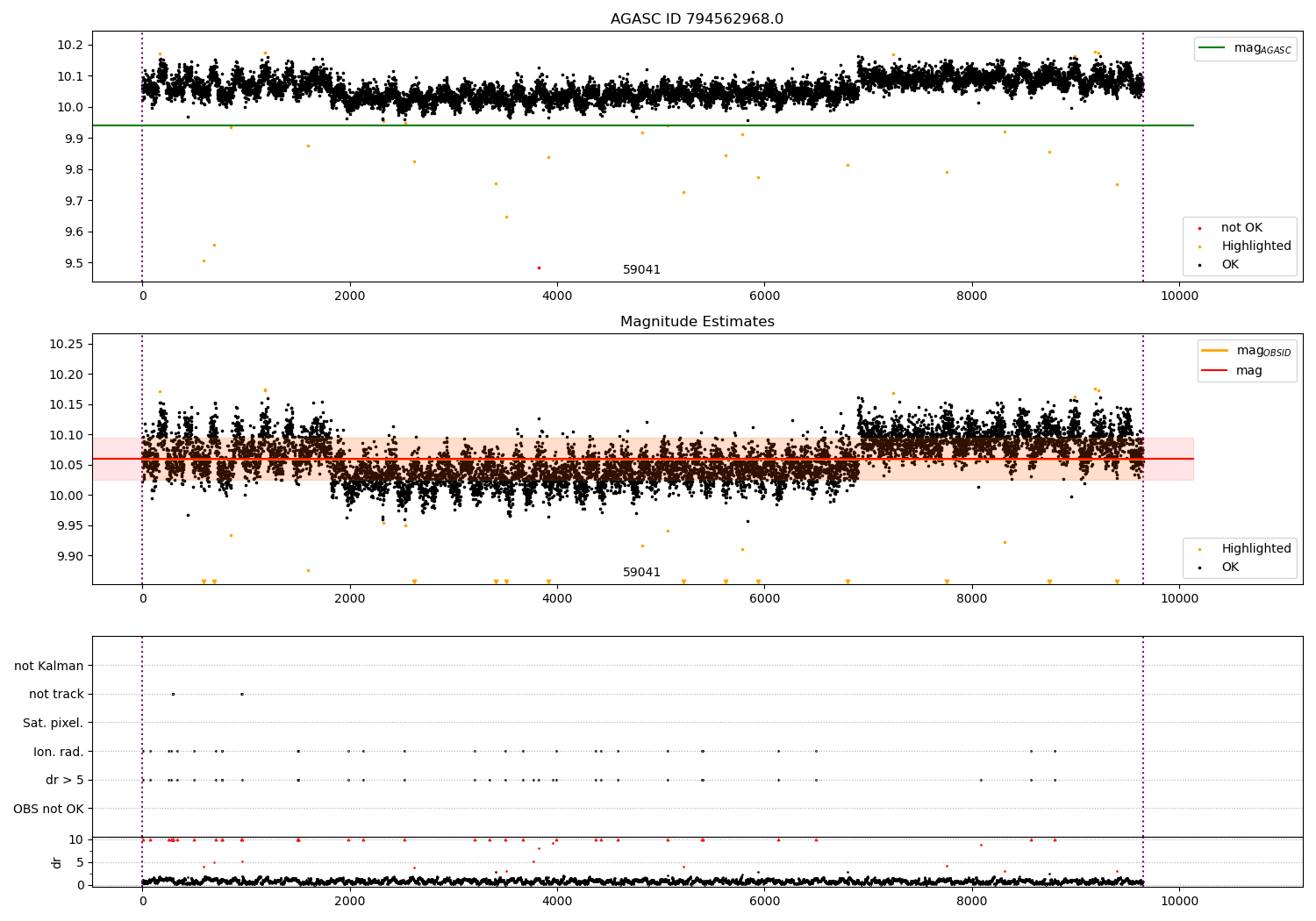
Task: Click 'OK' legend entry in top plot
Action: (1230, 265)
